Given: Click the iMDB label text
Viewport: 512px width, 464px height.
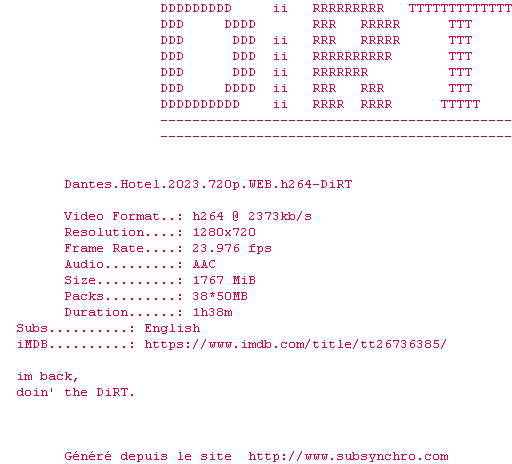Looking at the screenshot, I should 32,344.
